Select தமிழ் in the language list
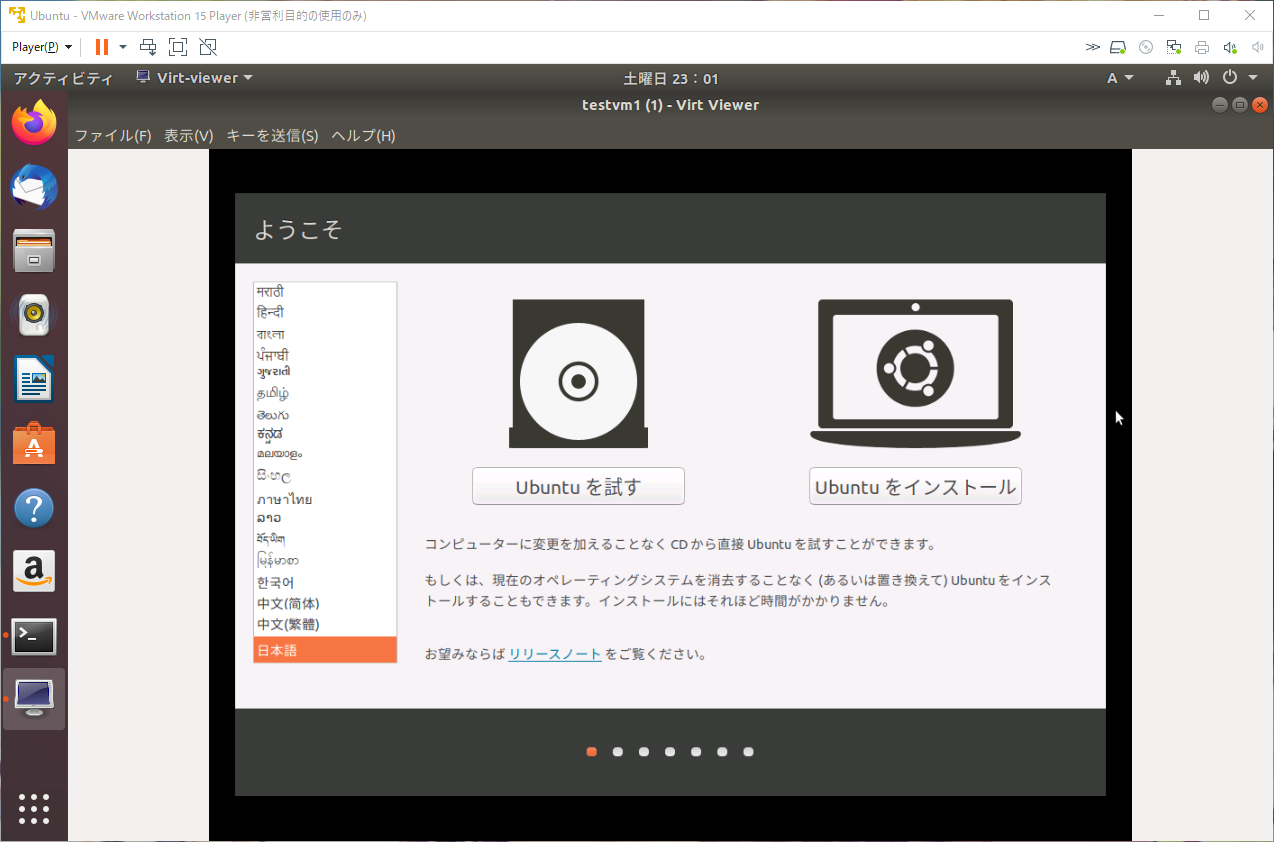This screenshot has width=1274, height=842. click(325, 394)
